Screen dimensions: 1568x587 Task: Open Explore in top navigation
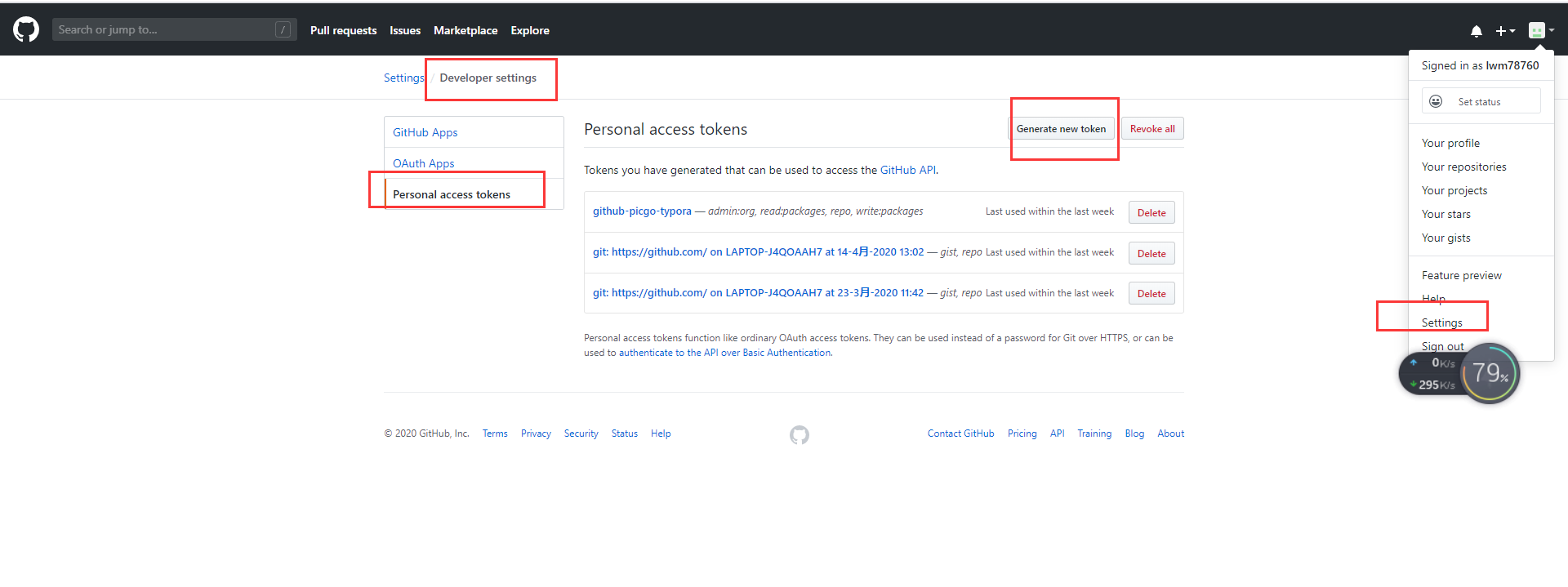(x=530, y=30)
